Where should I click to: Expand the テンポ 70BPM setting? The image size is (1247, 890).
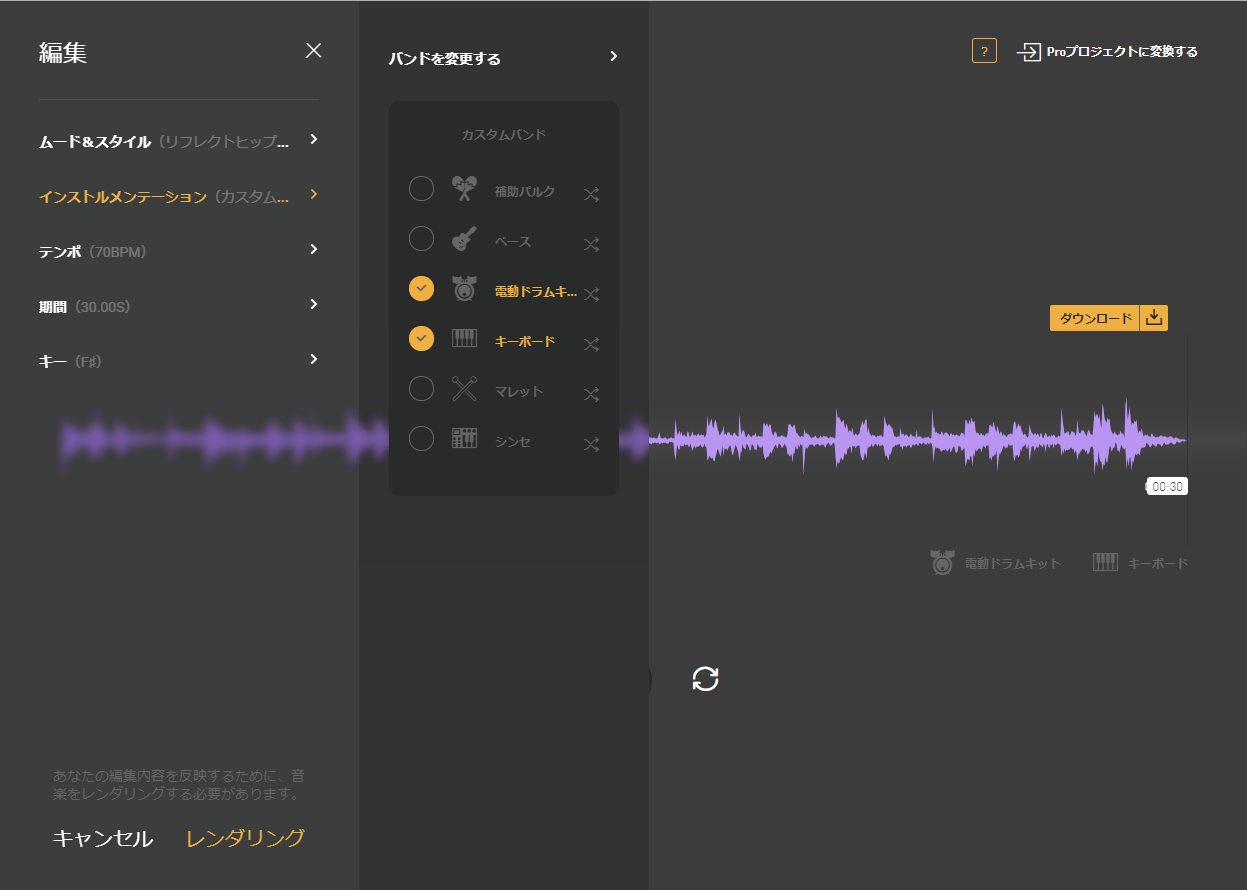179,251
